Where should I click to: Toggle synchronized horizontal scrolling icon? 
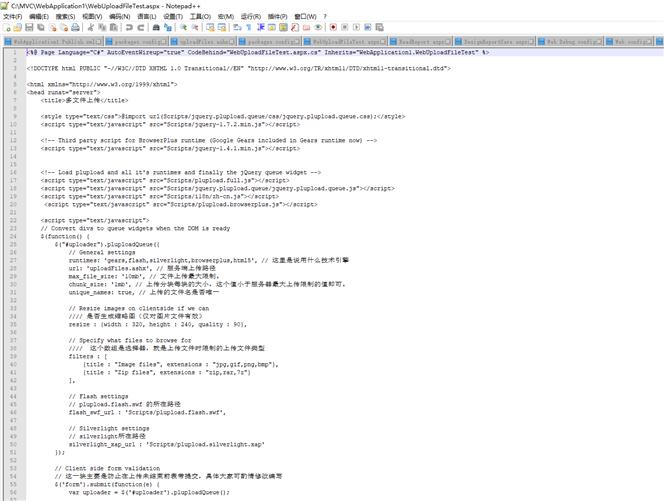click(222, 28)
